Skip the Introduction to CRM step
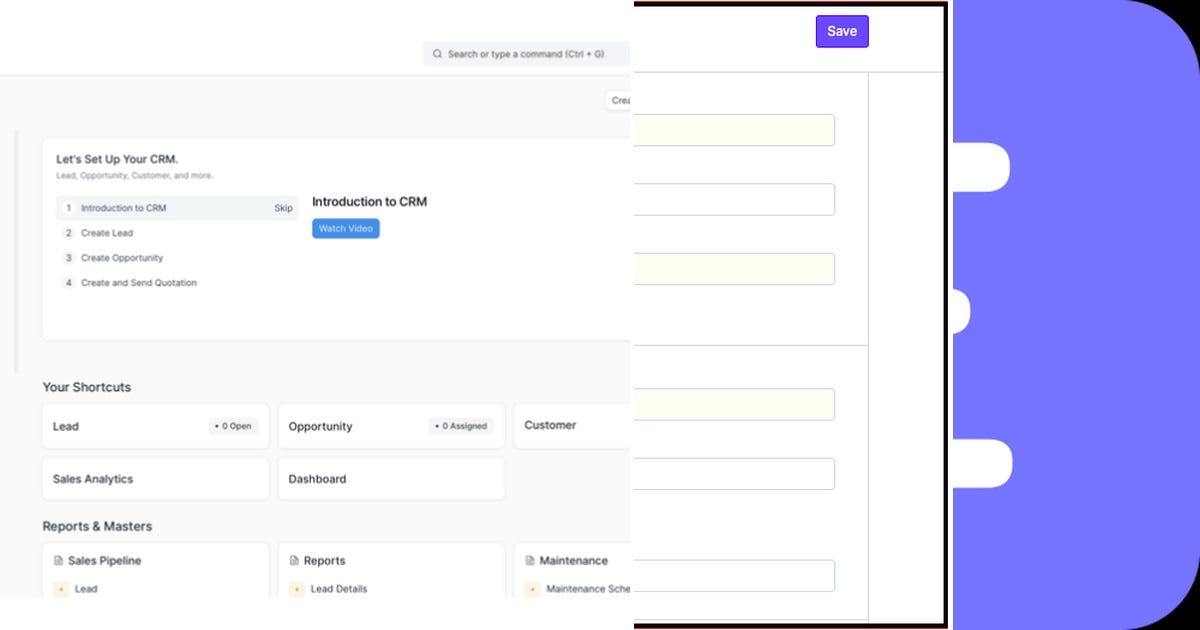 click(x=283, y=208)
